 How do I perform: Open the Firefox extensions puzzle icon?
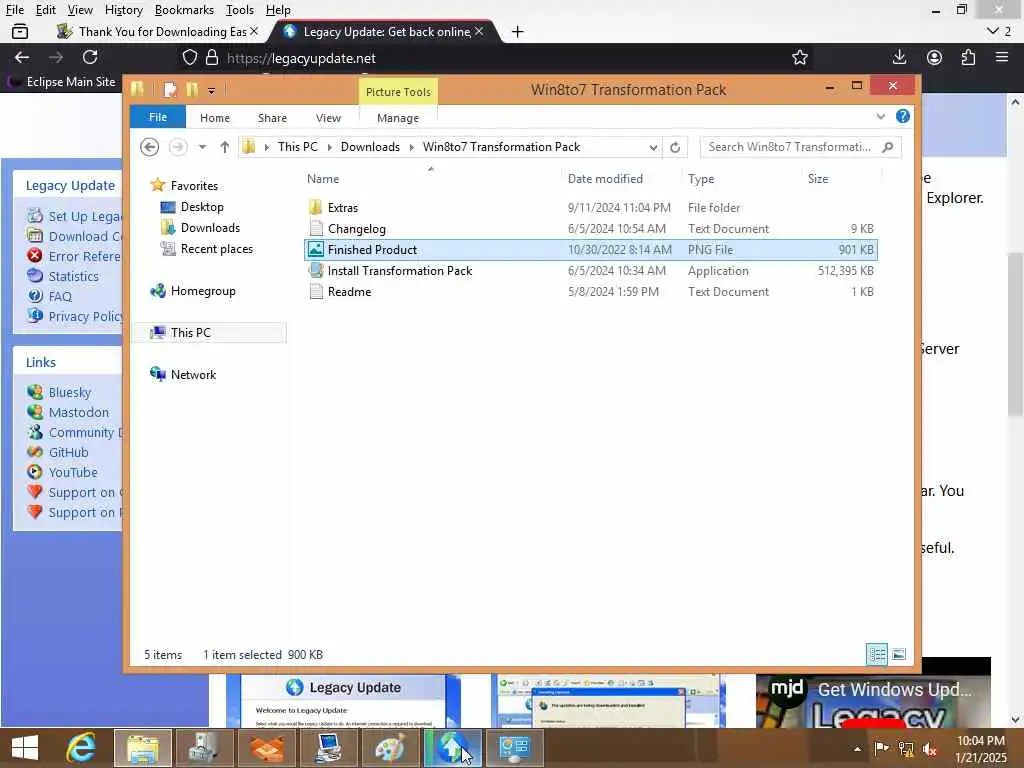pos(968,57)
